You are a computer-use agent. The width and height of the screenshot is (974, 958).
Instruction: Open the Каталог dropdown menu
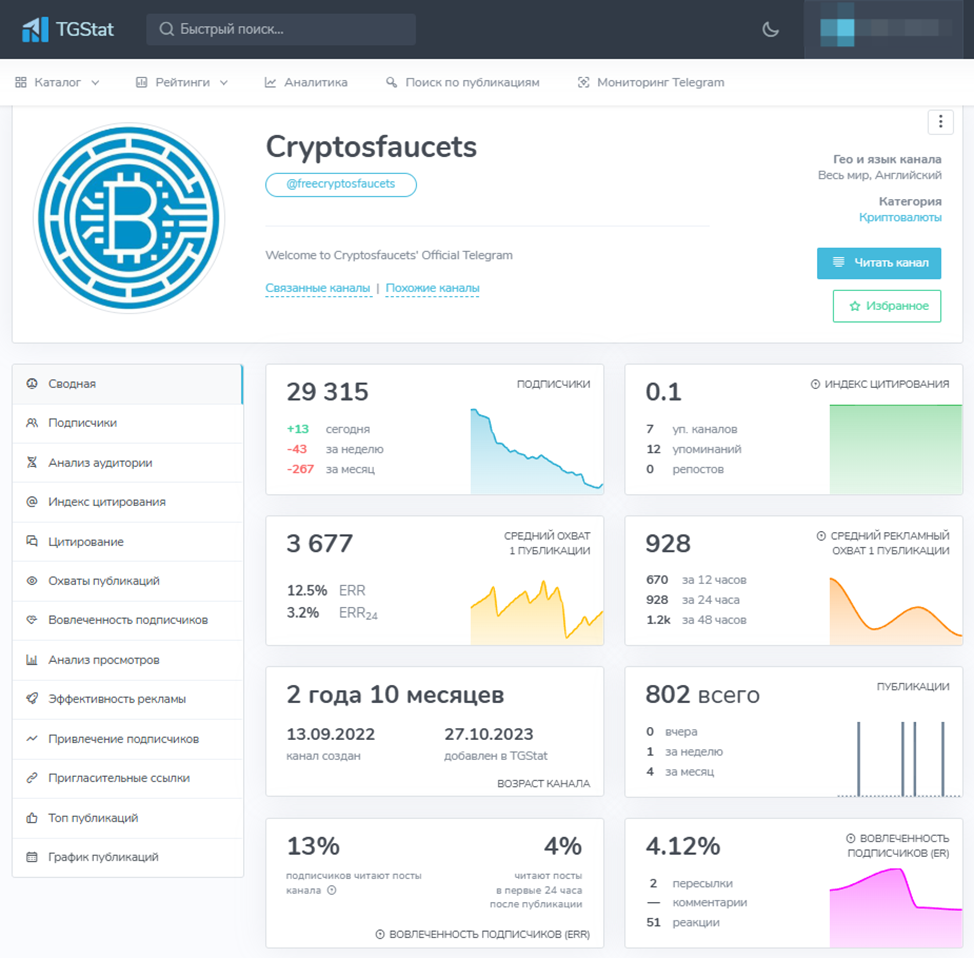[x=57, y=82]
